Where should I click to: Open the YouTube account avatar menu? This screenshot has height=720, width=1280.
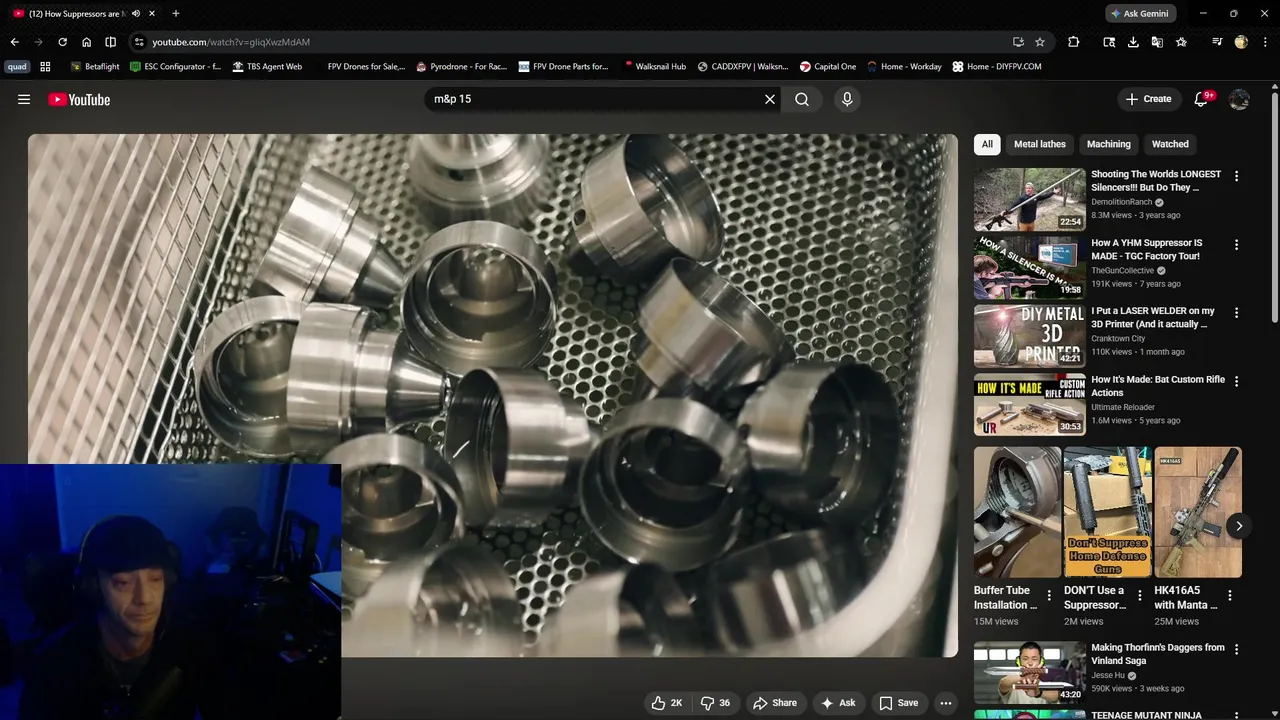[x=1239, y=99]
